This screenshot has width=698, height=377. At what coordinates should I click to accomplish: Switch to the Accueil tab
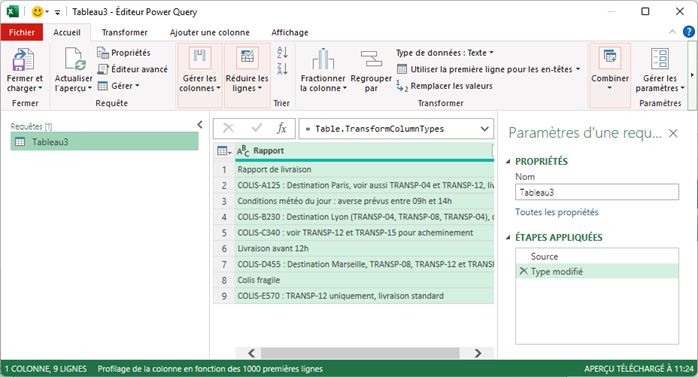[67, 32]
